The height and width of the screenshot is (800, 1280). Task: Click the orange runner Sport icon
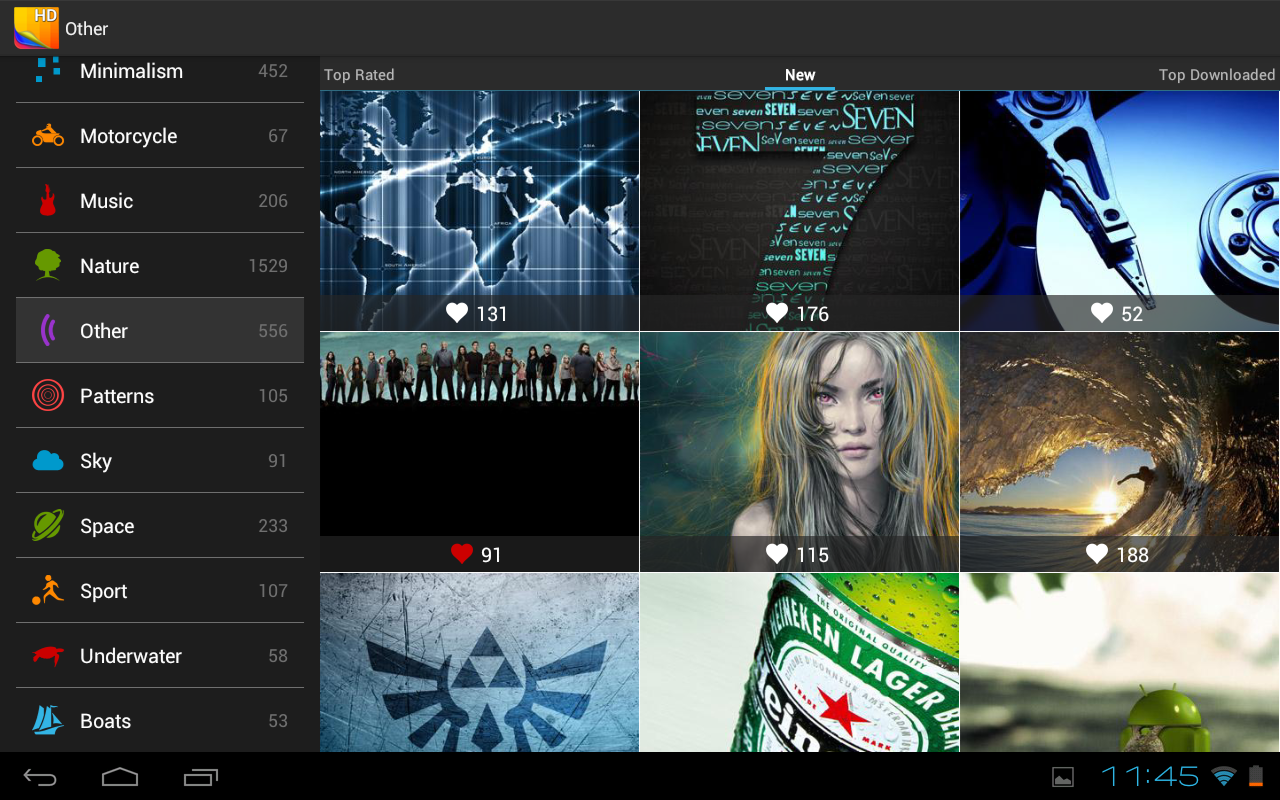pyautogui.click(x=47, y=590)
